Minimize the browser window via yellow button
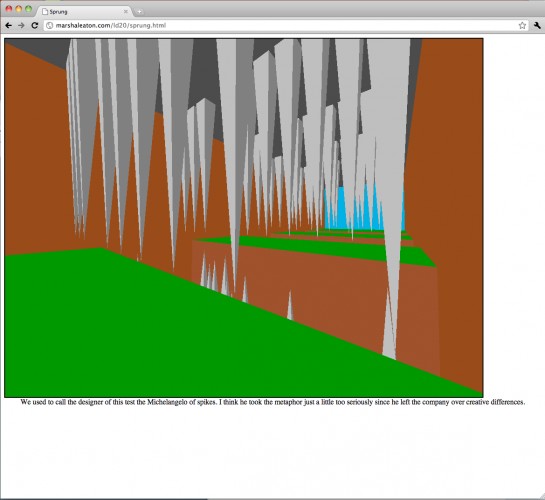The width and height of the screenshot is (545, 500). click(19, 9)
